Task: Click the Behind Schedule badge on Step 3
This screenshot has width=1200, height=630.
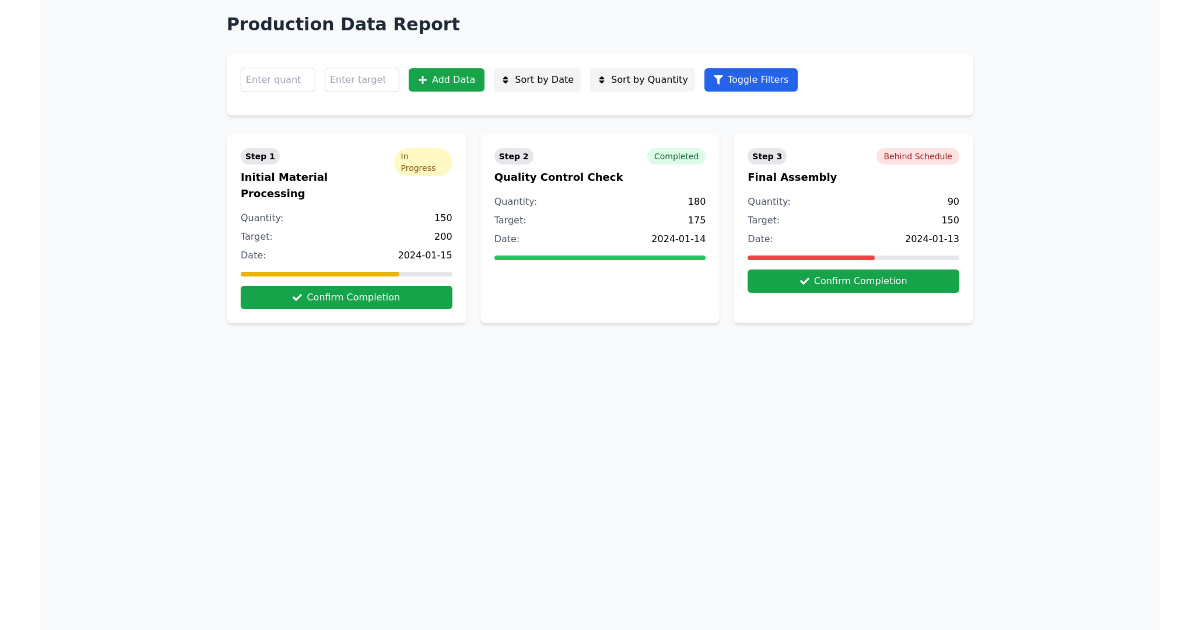Action: tap(917, 156)
